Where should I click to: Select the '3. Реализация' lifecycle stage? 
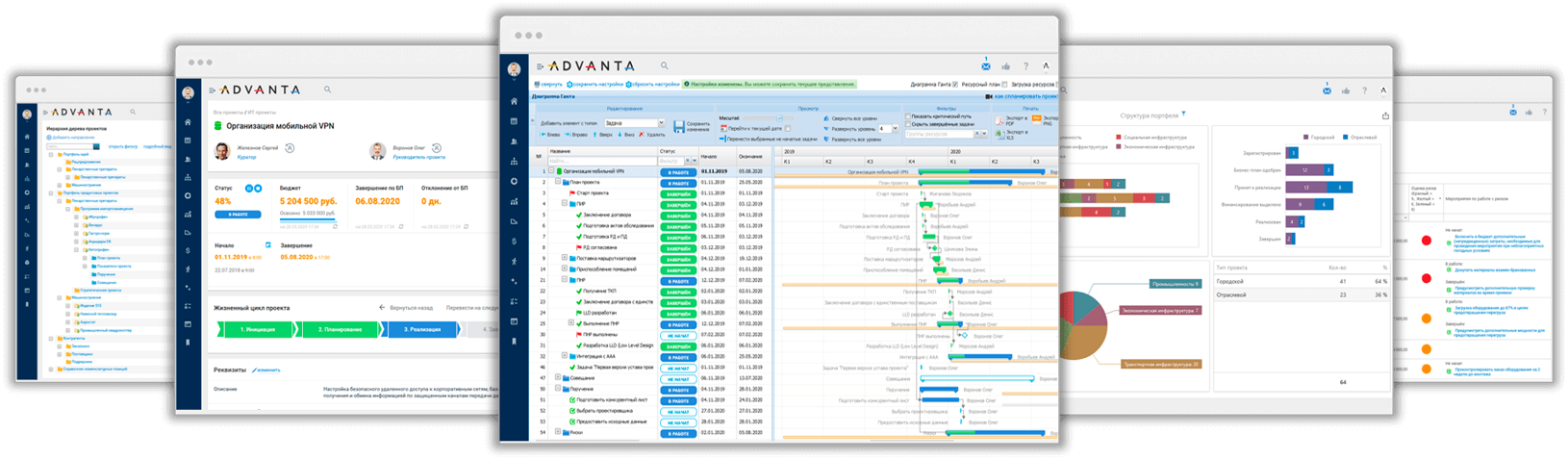[x=421, y=329]
